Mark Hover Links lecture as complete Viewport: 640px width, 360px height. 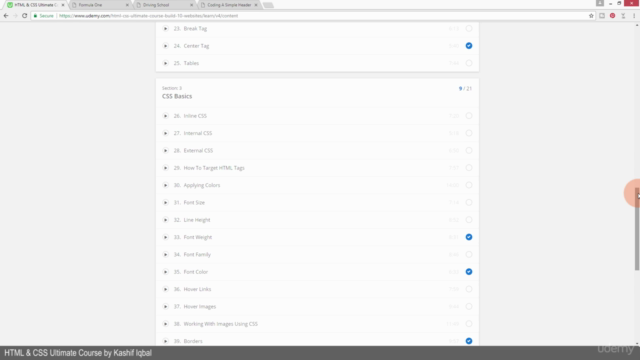coord(469,289)
